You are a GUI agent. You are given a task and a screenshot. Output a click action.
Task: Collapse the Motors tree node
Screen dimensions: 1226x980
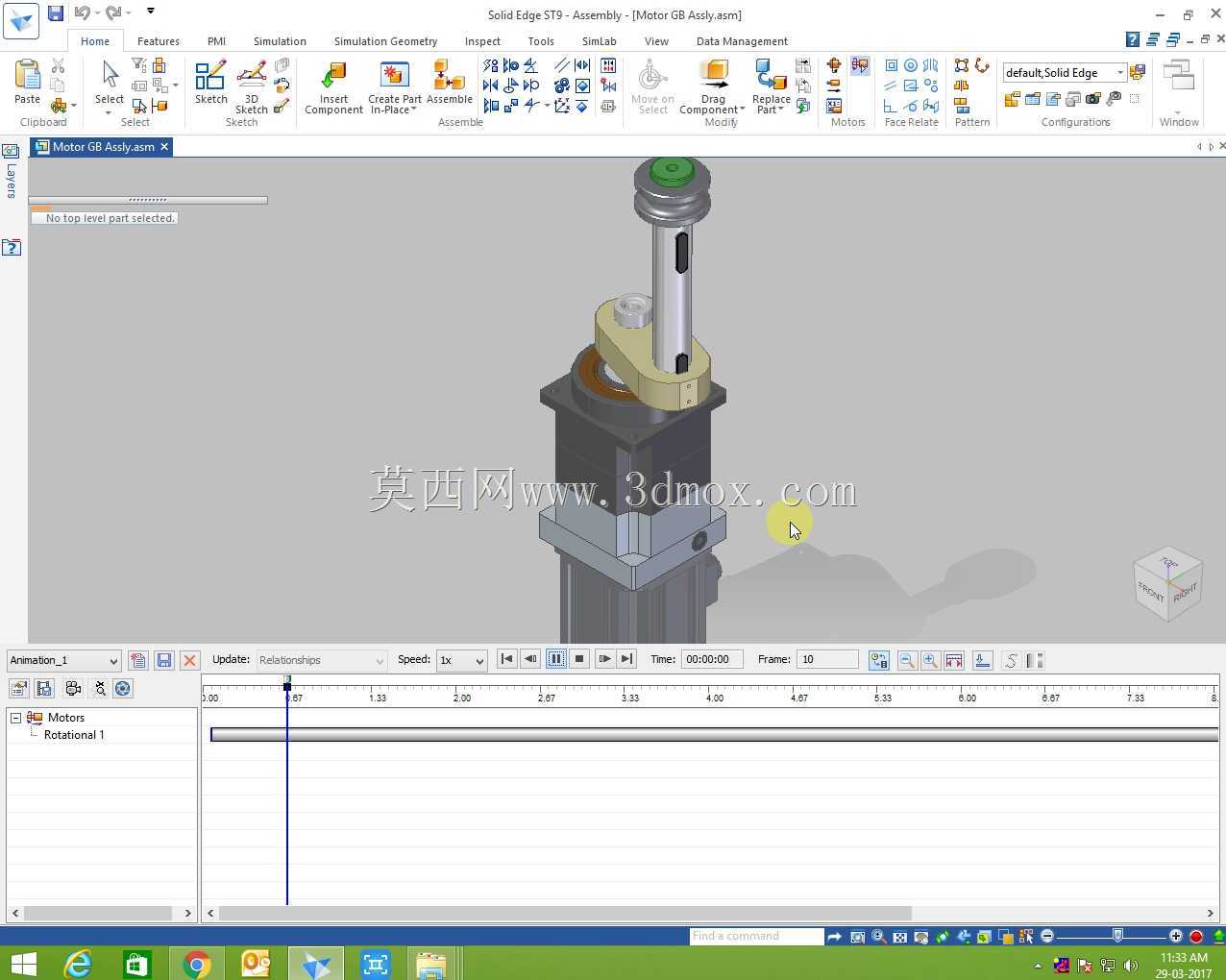15,718
